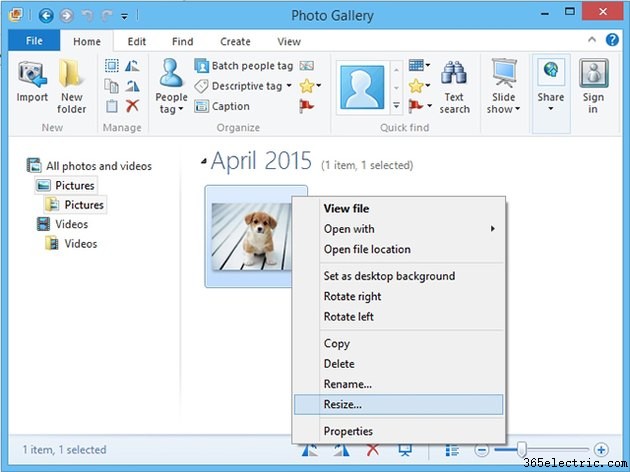Click the Forward arrow in title bar
Screen dimensions: 630x472
(x=67, y=16)
